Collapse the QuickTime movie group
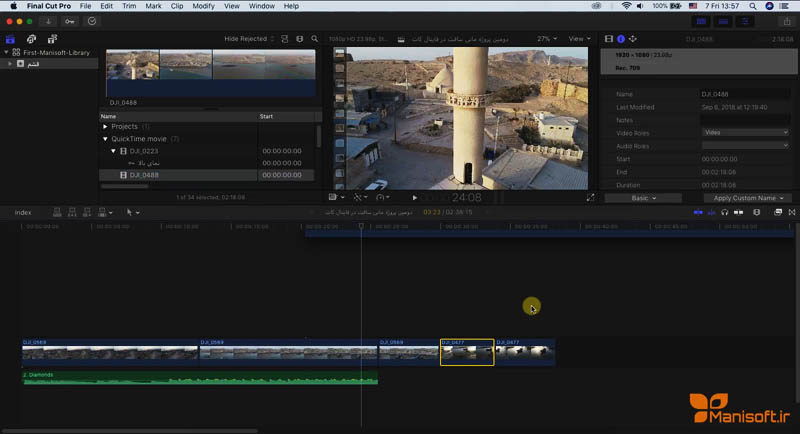 point(106,139)
